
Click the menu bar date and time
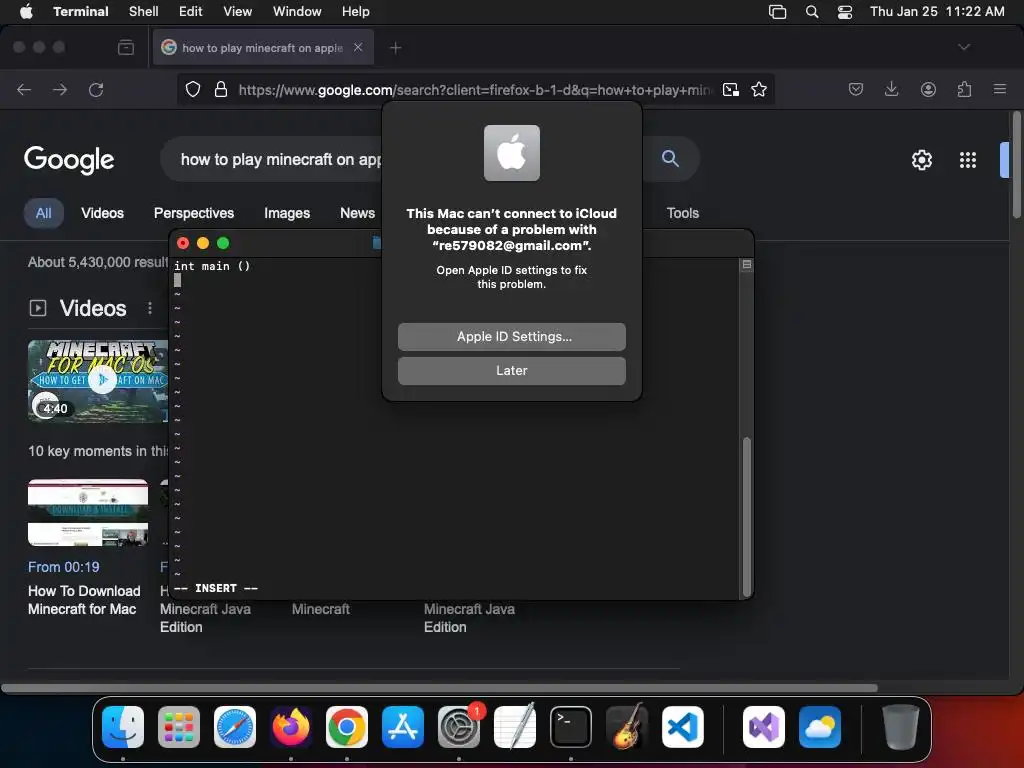tap(937, 12)
